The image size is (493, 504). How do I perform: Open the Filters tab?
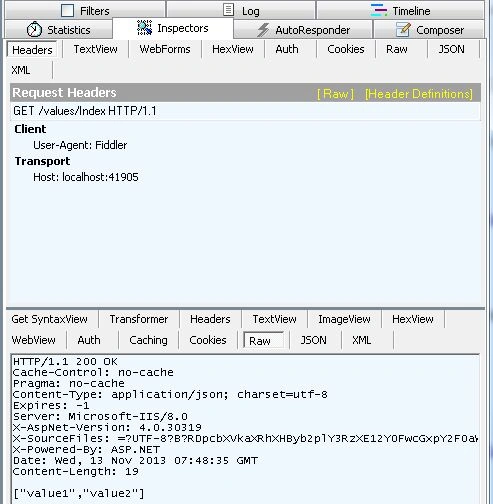(x=85, y=10)
